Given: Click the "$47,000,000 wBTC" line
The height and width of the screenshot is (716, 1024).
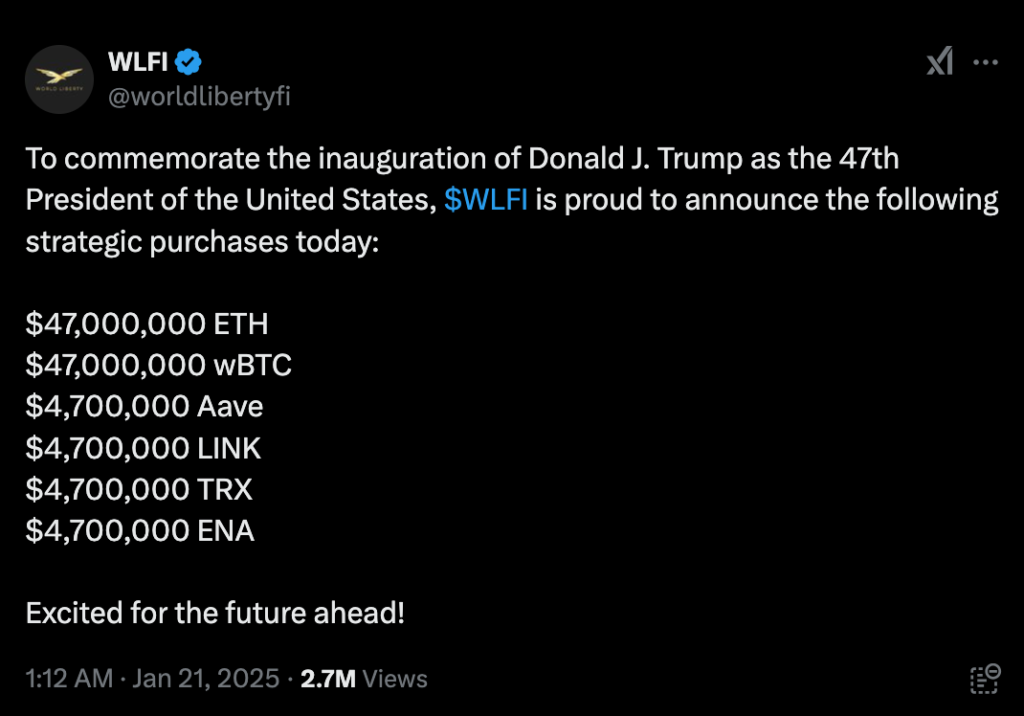Looking at the screenshot, I should coord(159,365).
